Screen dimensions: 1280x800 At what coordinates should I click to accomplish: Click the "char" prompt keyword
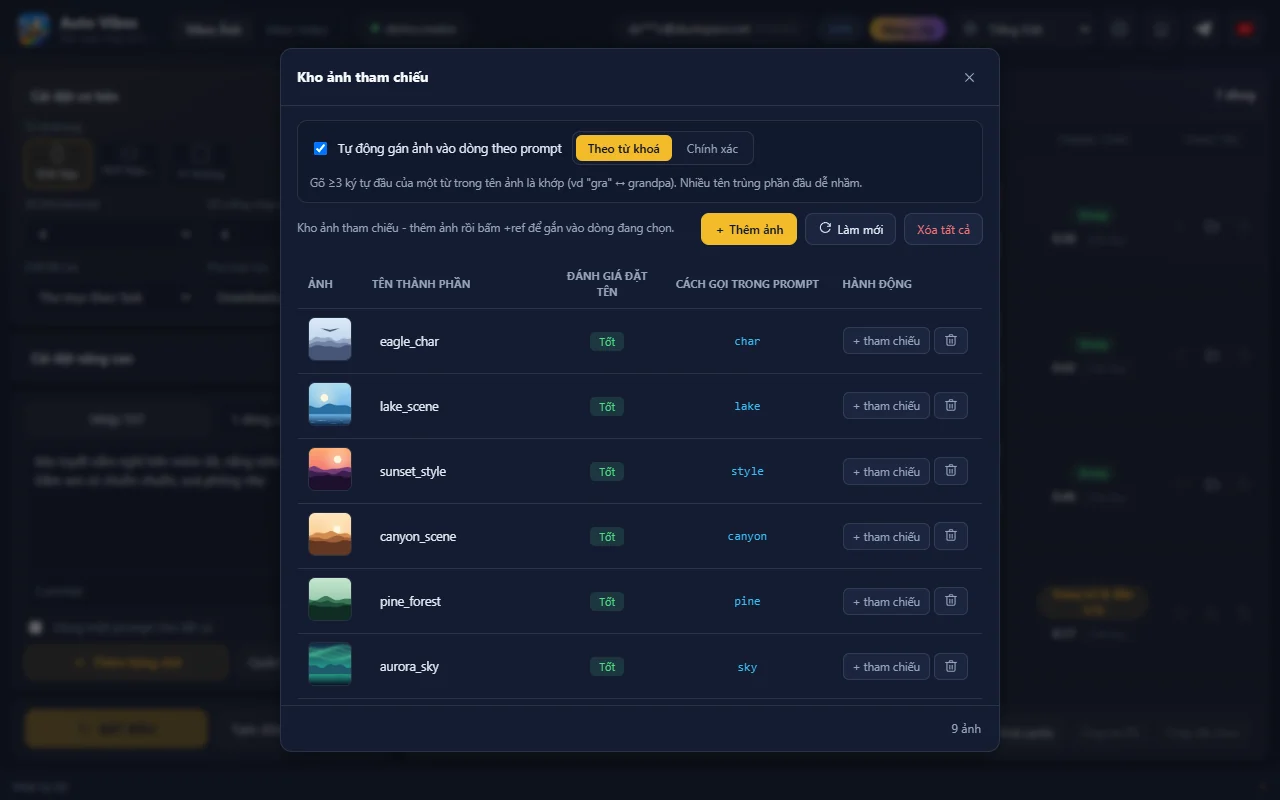(x=747, y=341)
